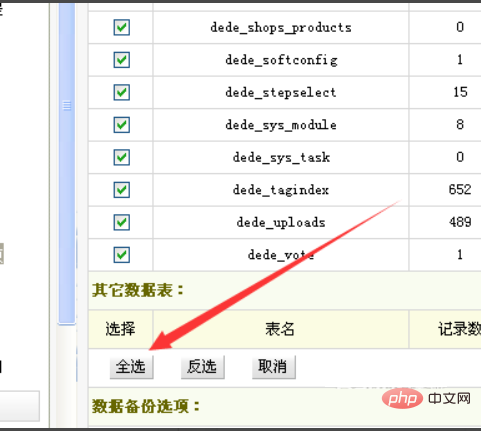
Task: Toggle the dede_softconfig checkbox
Action: [121, 60]
